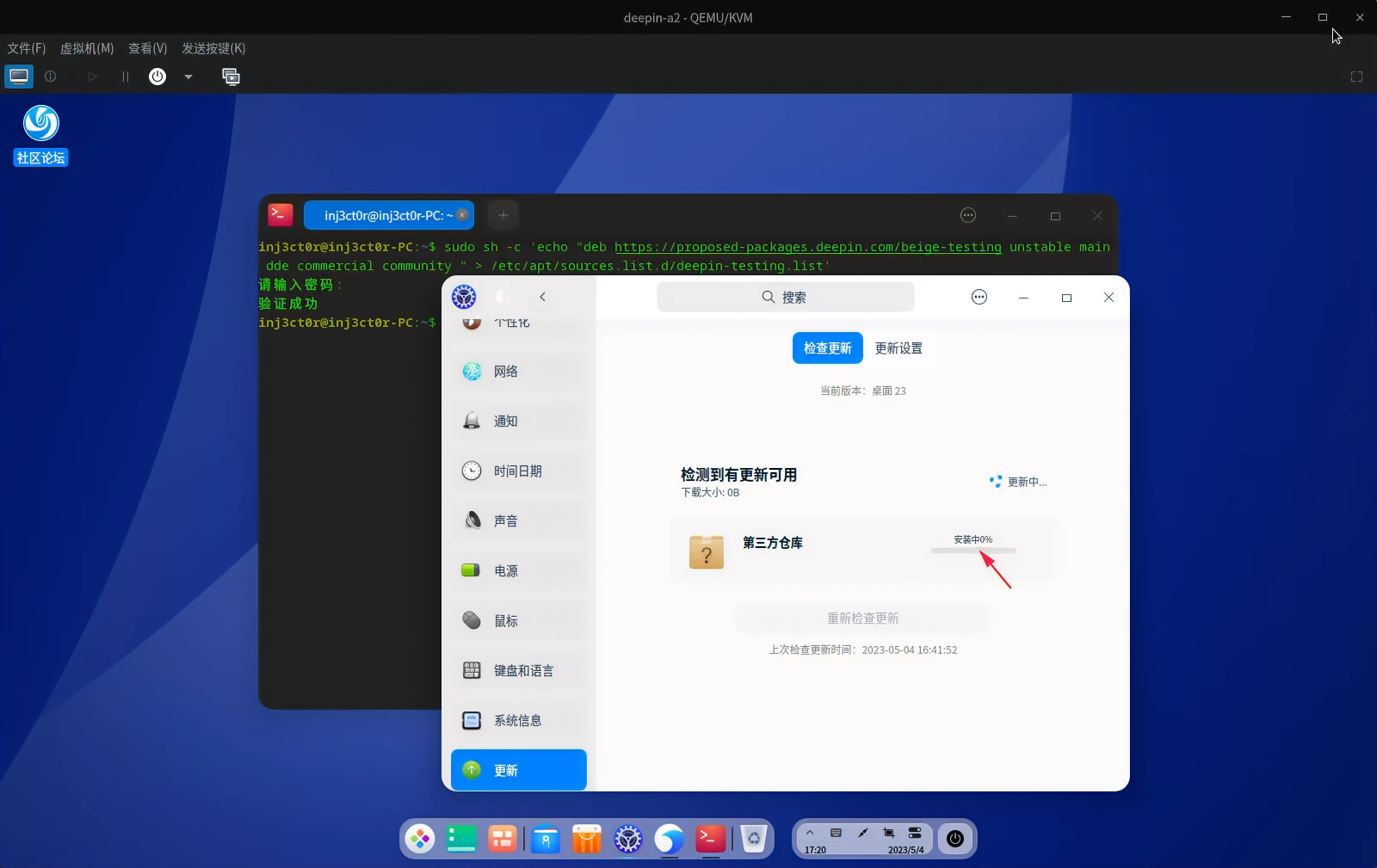Open the Terminal icon in the dock
The height and width of the screenshot is (868, 1377).
tap(710, 839)
